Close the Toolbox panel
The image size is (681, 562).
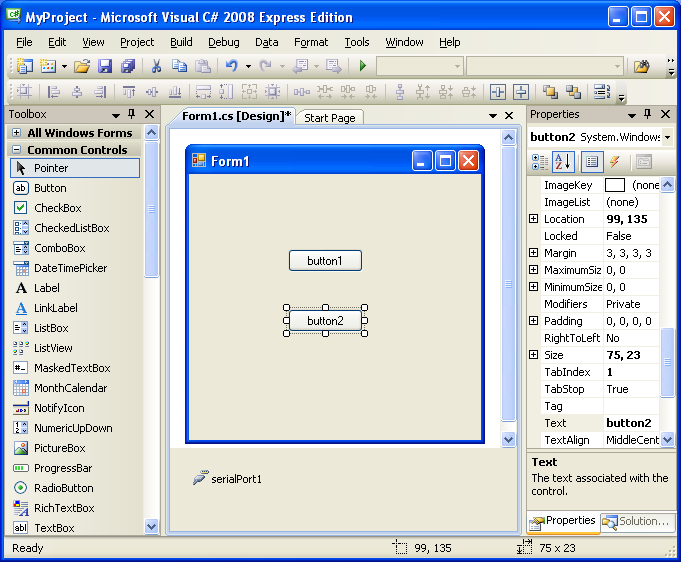(149, 114)
